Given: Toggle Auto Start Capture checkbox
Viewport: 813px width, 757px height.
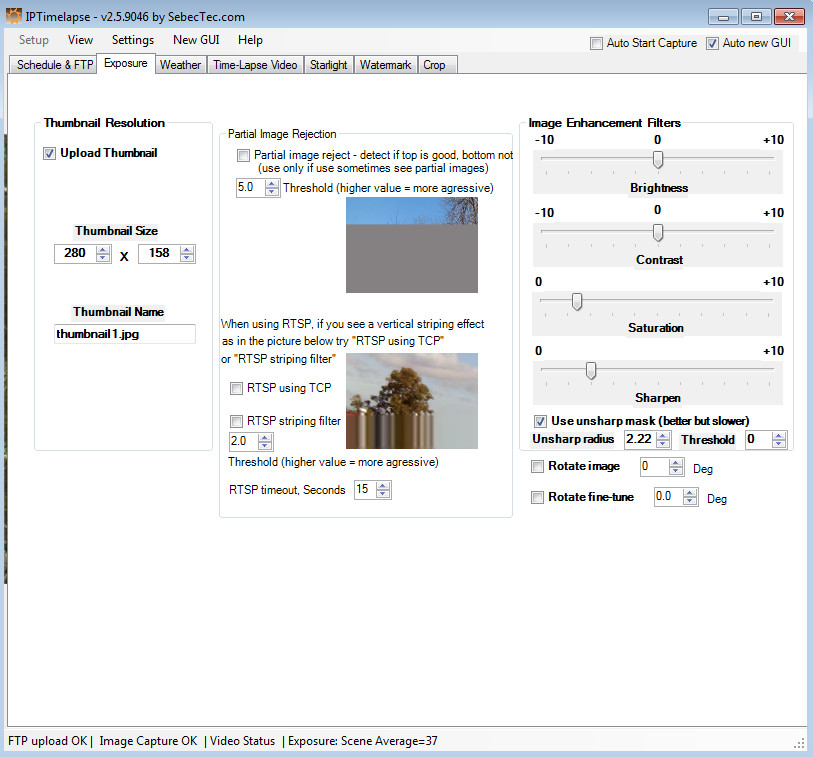Looking at the screenshot, I should tap(596, 43).
